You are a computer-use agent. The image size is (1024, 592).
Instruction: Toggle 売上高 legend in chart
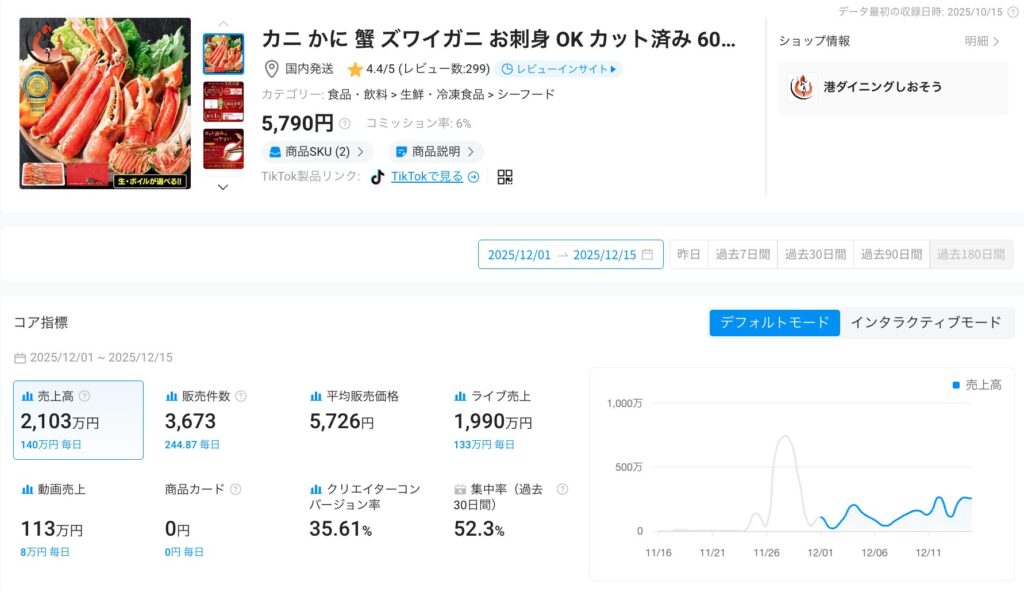point(976,385)
